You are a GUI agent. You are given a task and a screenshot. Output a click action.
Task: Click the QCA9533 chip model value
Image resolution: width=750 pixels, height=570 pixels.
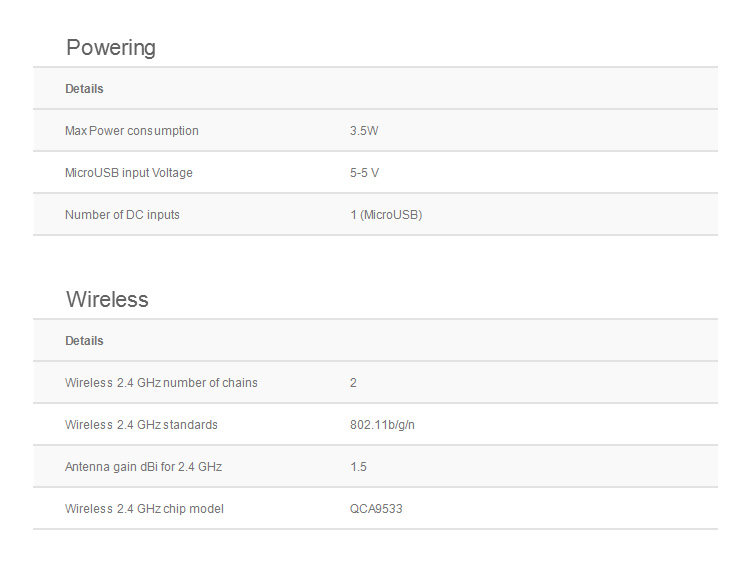[376, 509]
